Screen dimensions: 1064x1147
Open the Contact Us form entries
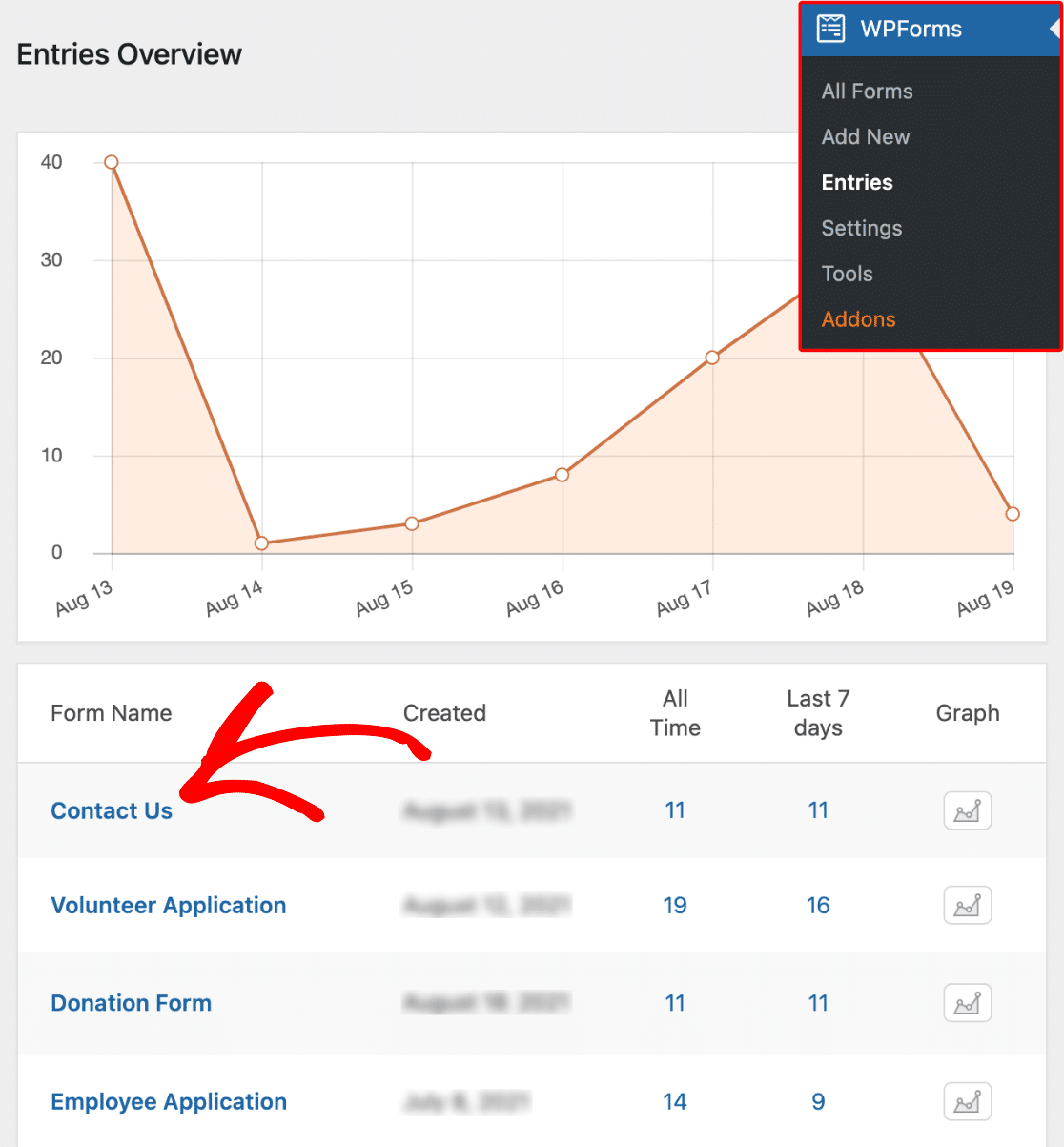pos(112,811)
